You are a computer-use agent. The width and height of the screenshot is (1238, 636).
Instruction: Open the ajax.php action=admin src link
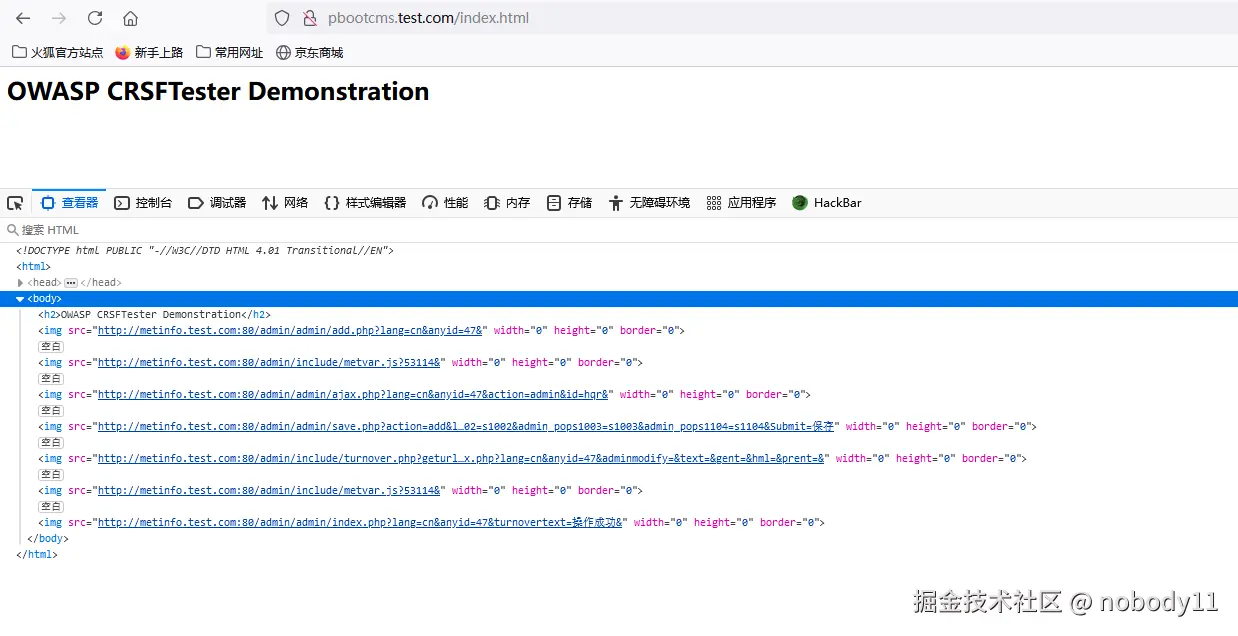[353, 395]
